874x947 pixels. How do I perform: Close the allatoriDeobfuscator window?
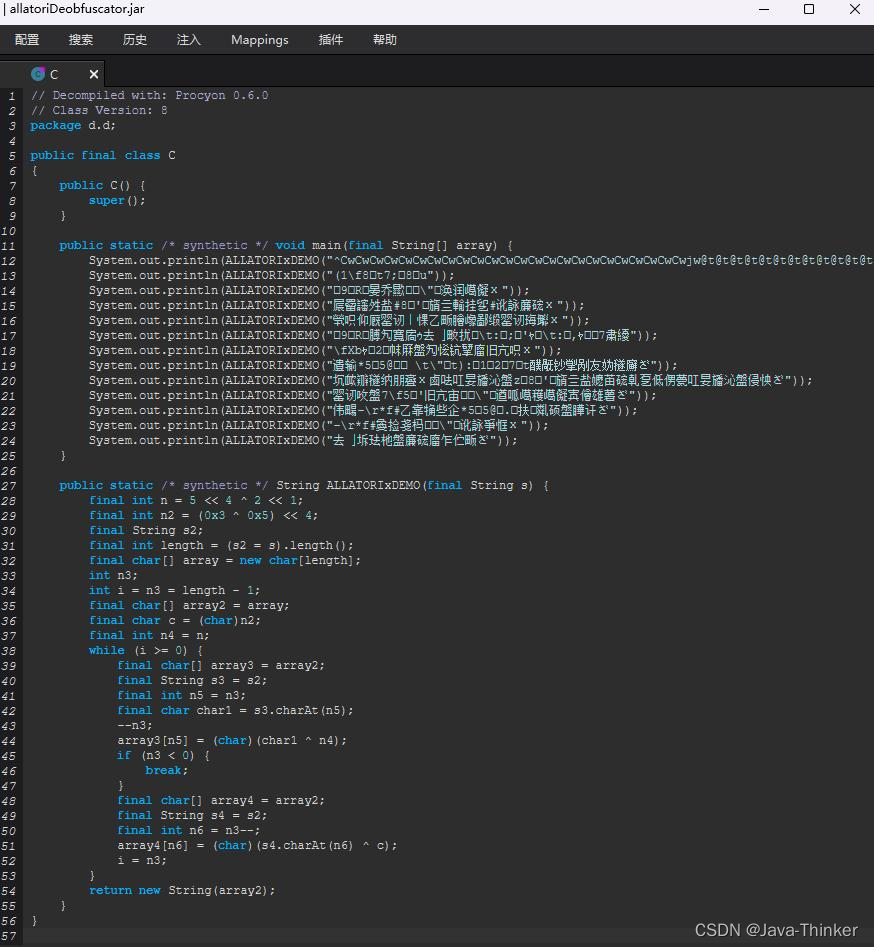(855, 9)
